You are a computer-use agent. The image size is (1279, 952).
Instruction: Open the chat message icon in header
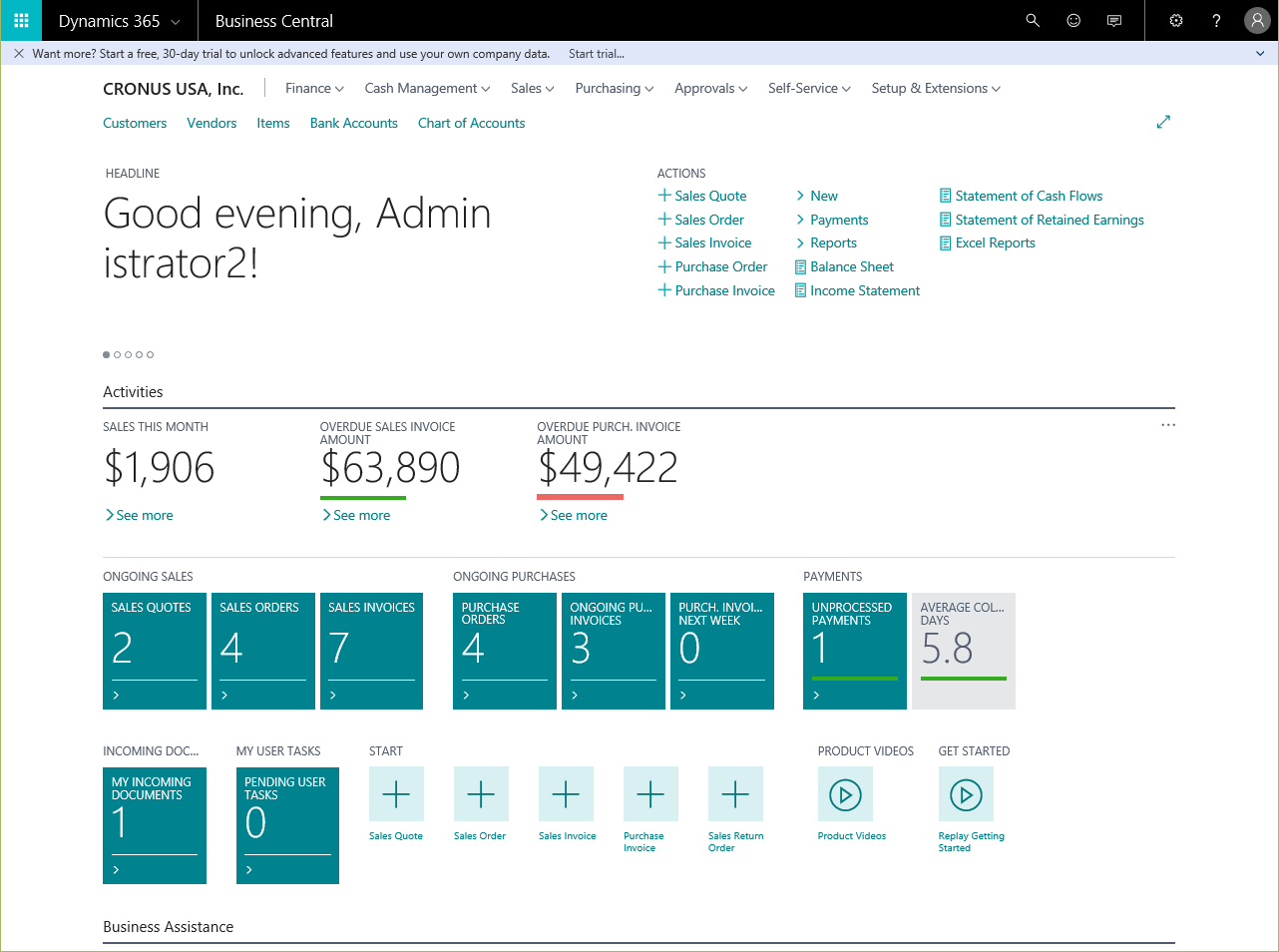click(x=1114, y=20)
